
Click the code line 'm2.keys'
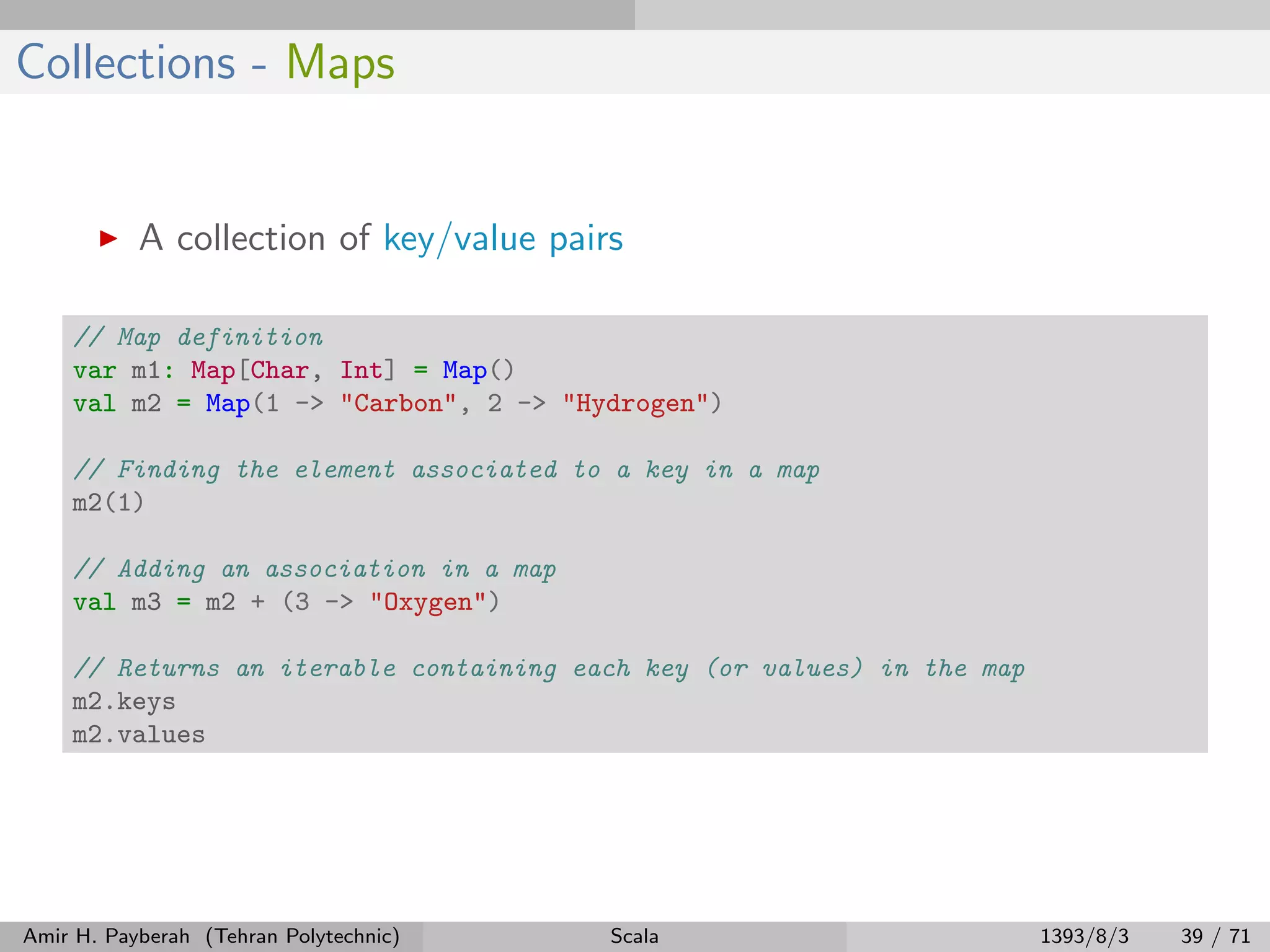[x=123, y=702]
